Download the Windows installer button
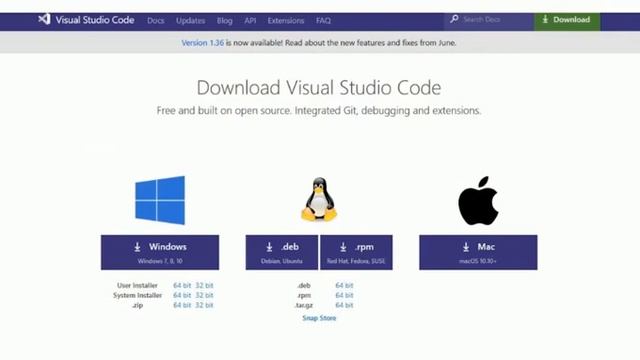640x360 pixels. click(160, 252)
